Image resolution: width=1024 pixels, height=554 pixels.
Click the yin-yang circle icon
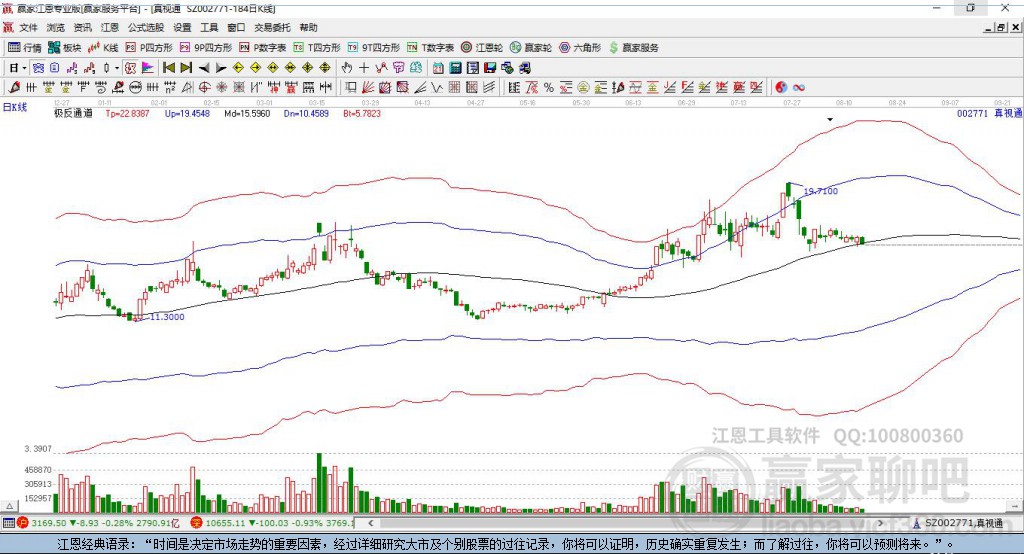(x=781, y=88)
